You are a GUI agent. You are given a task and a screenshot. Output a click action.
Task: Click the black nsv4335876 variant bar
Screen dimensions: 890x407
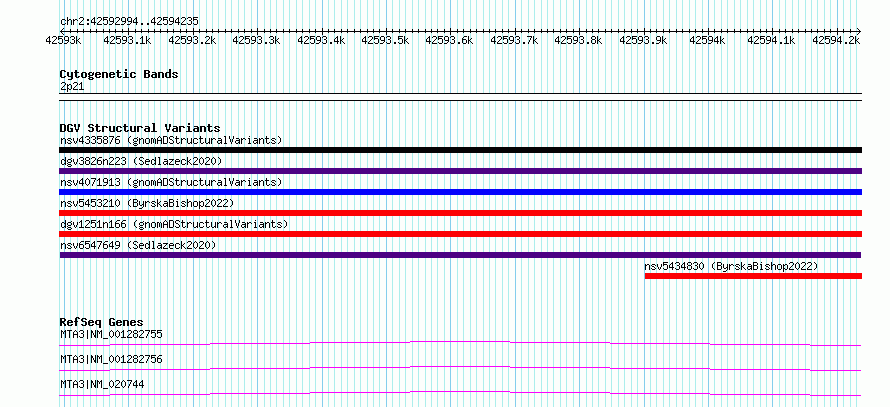pos(461,150)
